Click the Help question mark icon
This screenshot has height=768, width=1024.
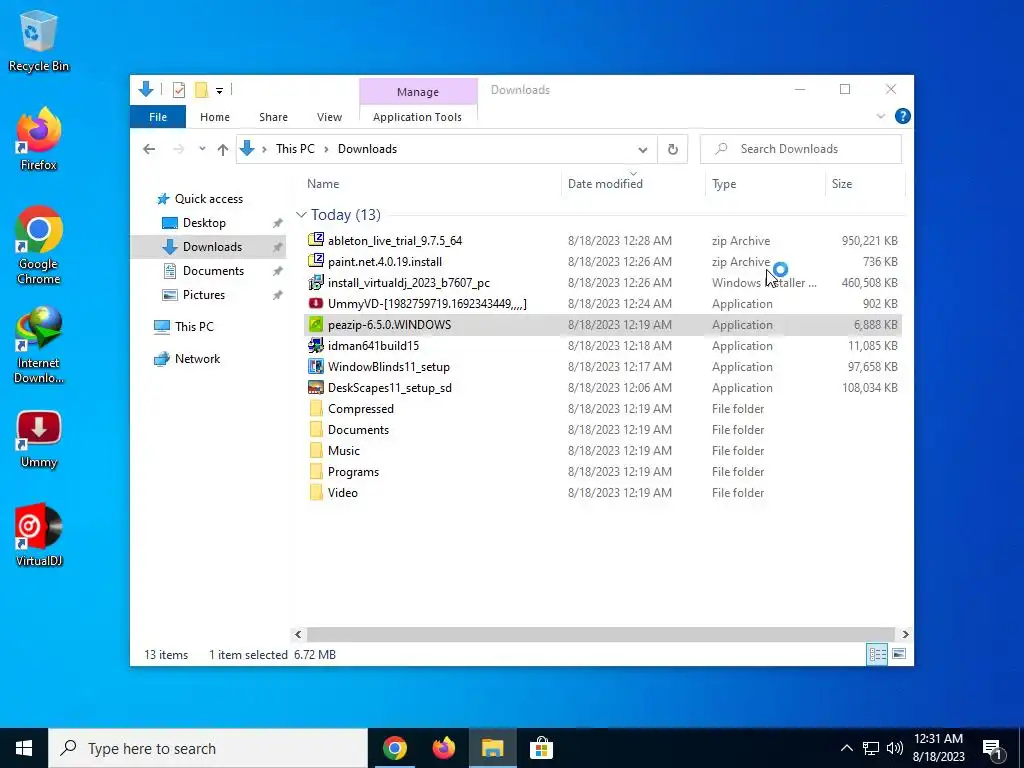903,116
